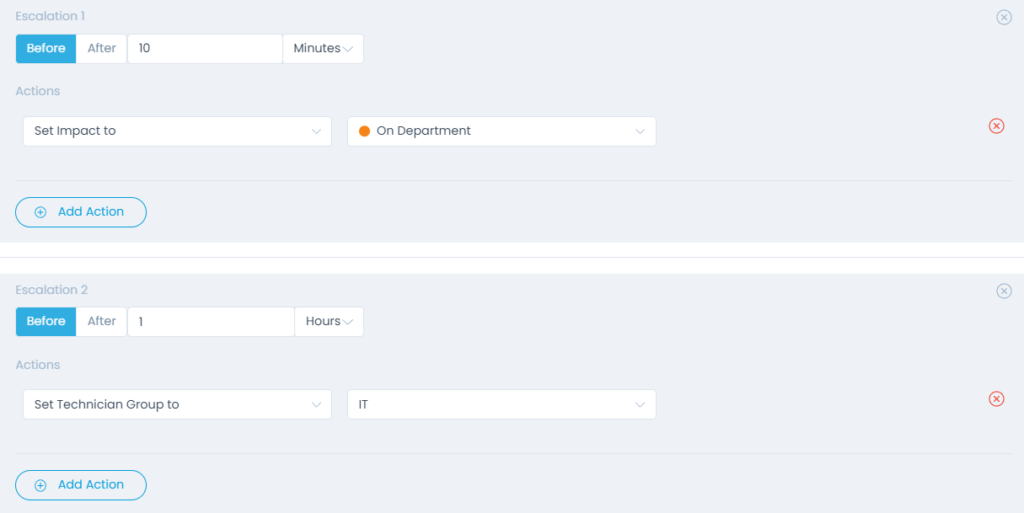The width and height of the screenshot is (1024, 513).
Task: Remove Escalation 1 using its close icon
Action: tap(1004, 18)
